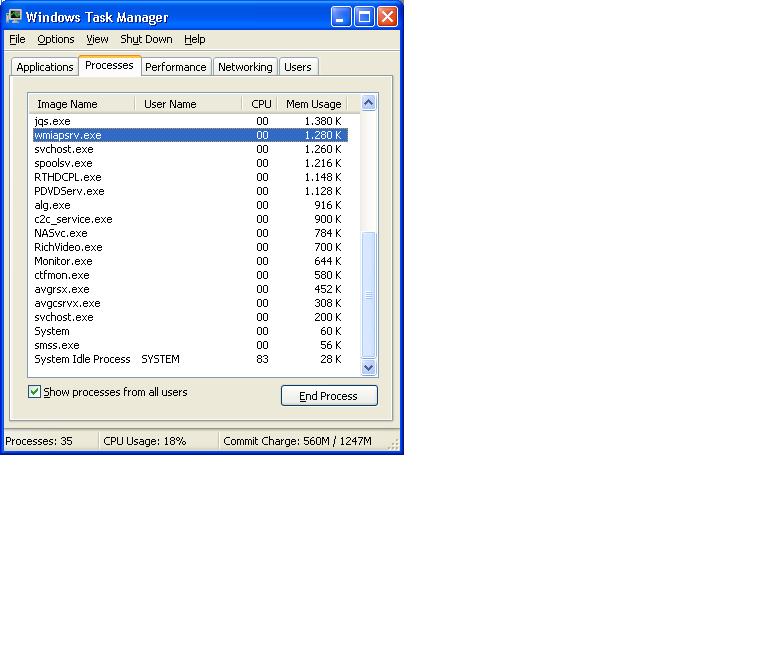Click the 916 K memory value
Screen dimensions: 759x659
click(328, 205)
